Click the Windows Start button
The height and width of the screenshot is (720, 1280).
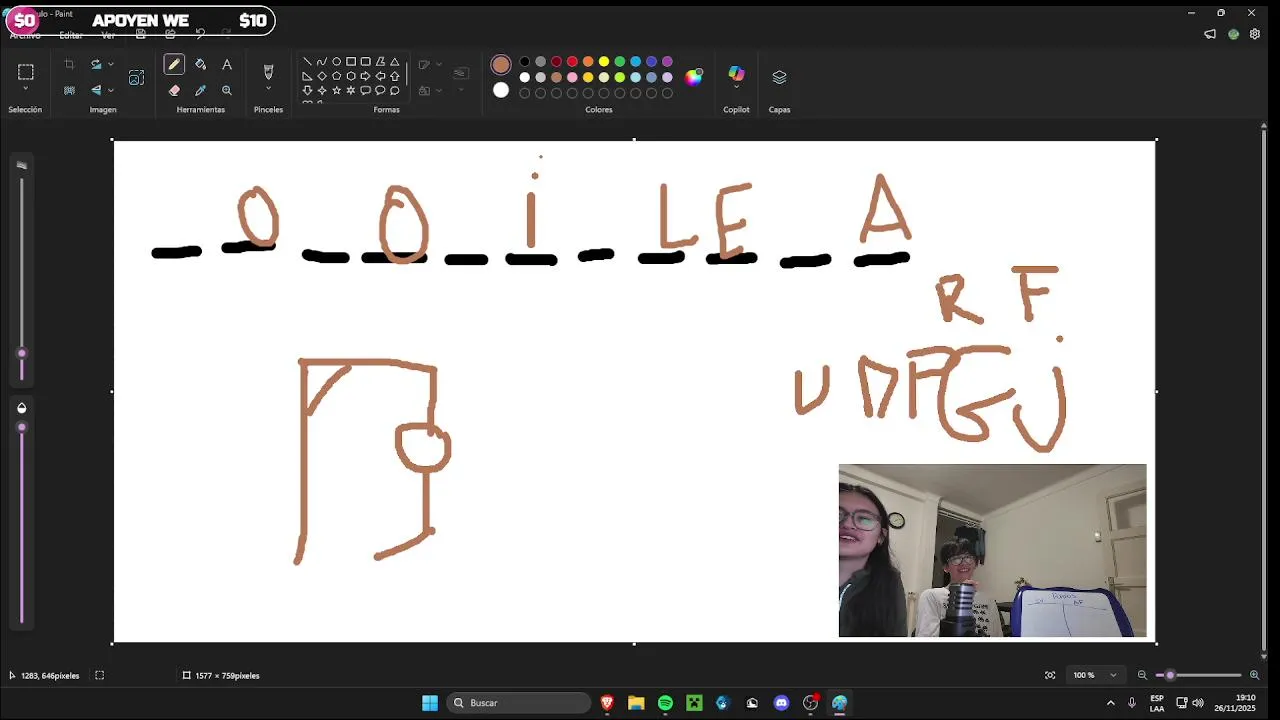pyautogui.click(x=430, y=703)
